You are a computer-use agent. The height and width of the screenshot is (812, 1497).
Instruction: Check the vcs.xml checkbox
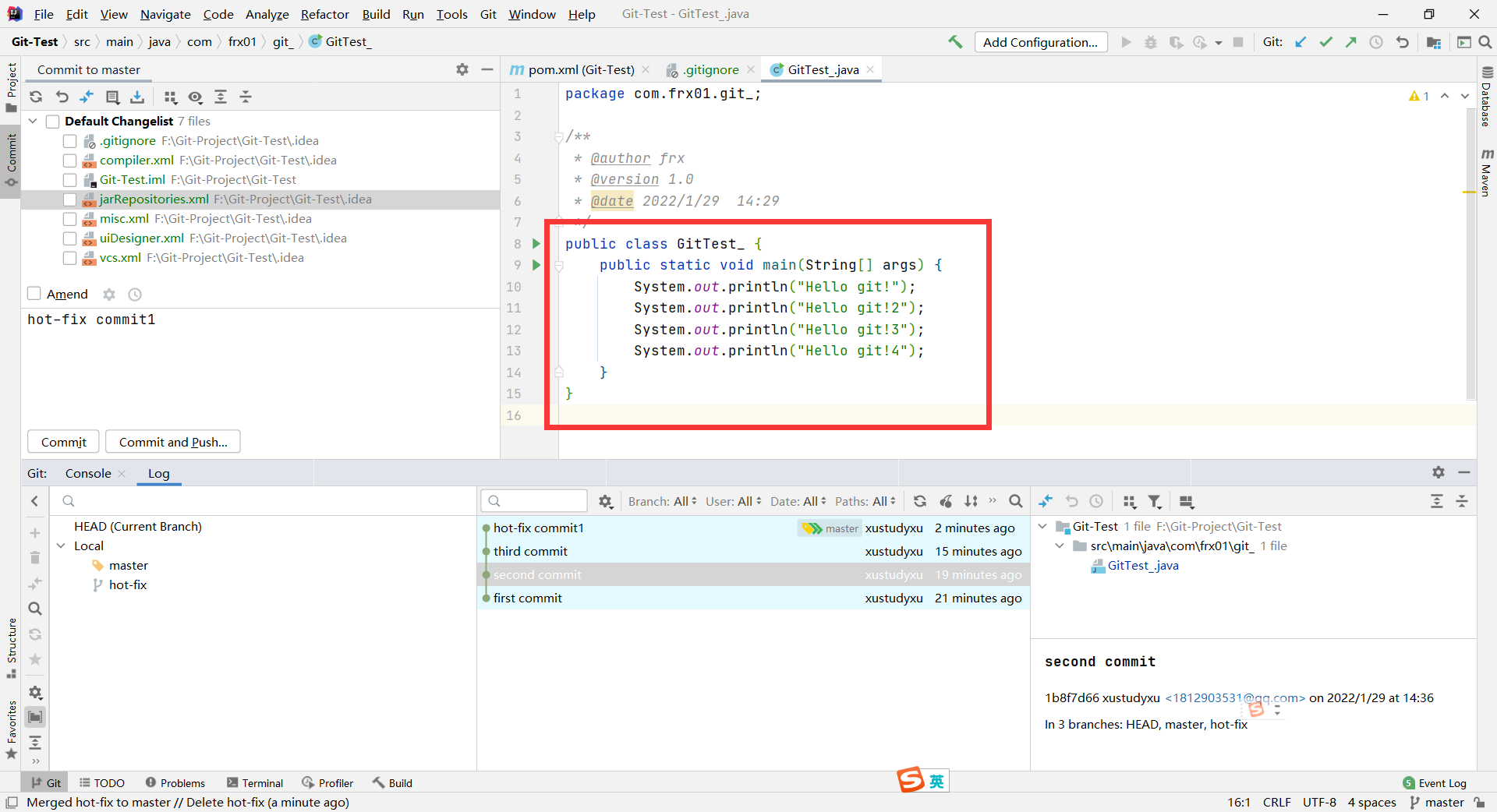tap(69, 258)
